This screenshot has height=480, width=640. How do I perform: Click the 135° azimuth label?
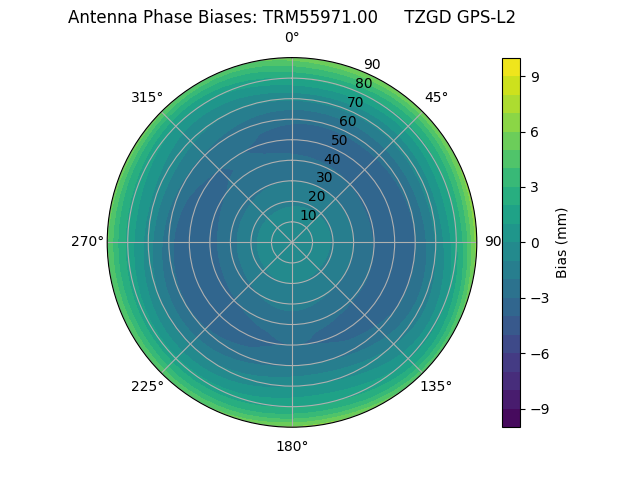click(435, 386)
